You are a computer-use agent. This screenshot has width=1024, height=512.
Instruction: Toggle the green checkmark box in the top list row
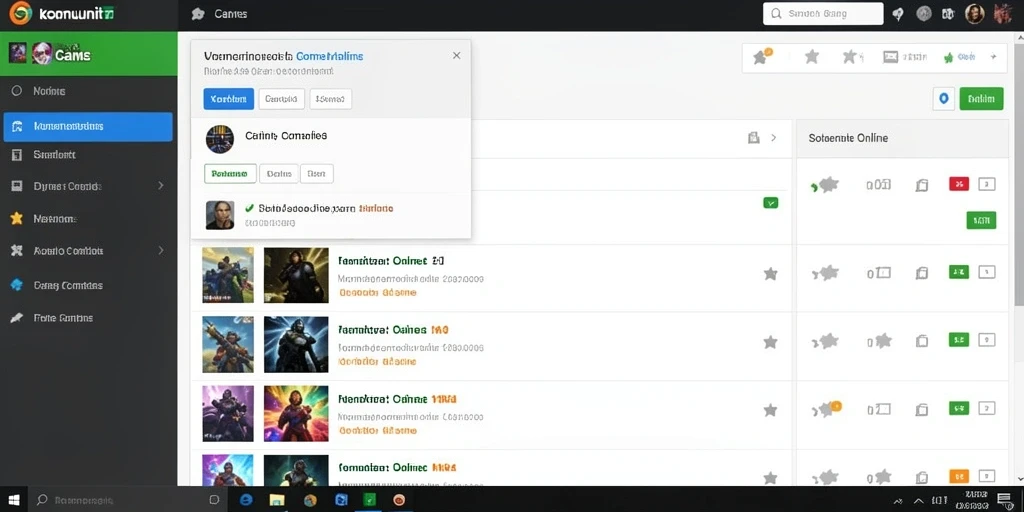tap(771, 203)
